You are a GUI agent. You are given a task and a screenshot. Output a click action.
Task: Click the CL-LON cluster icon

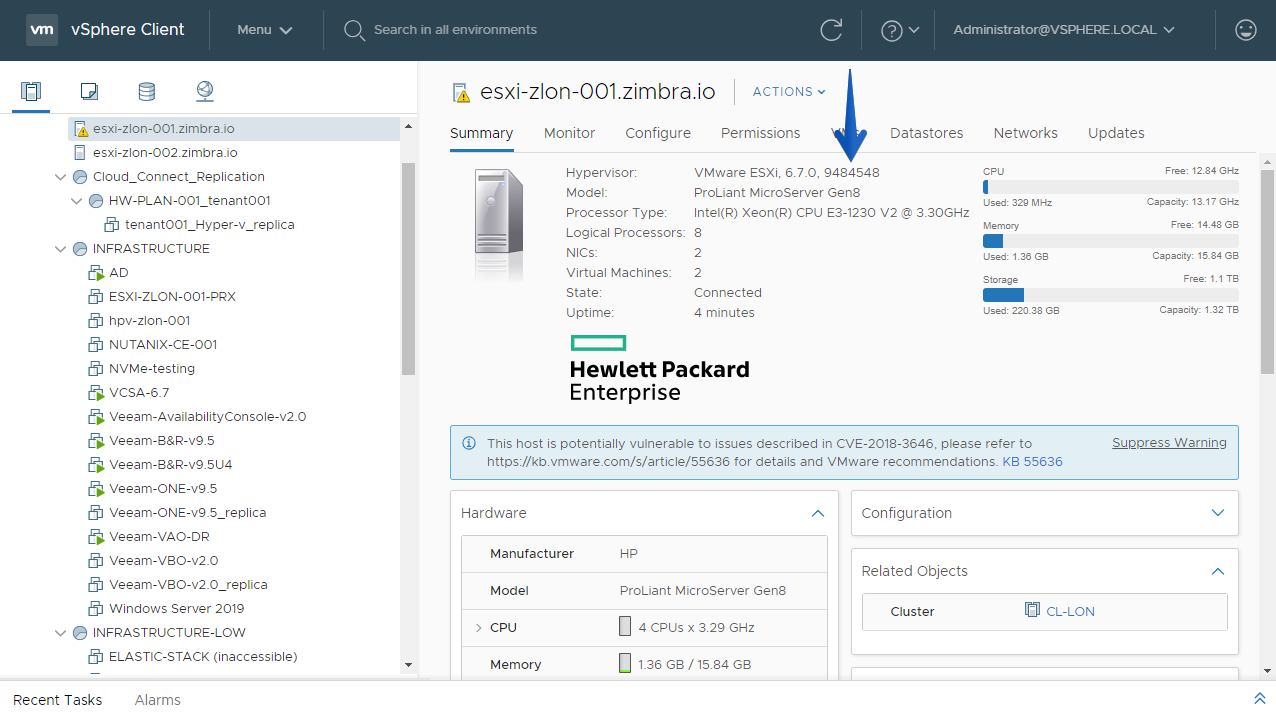(1033, 610)
